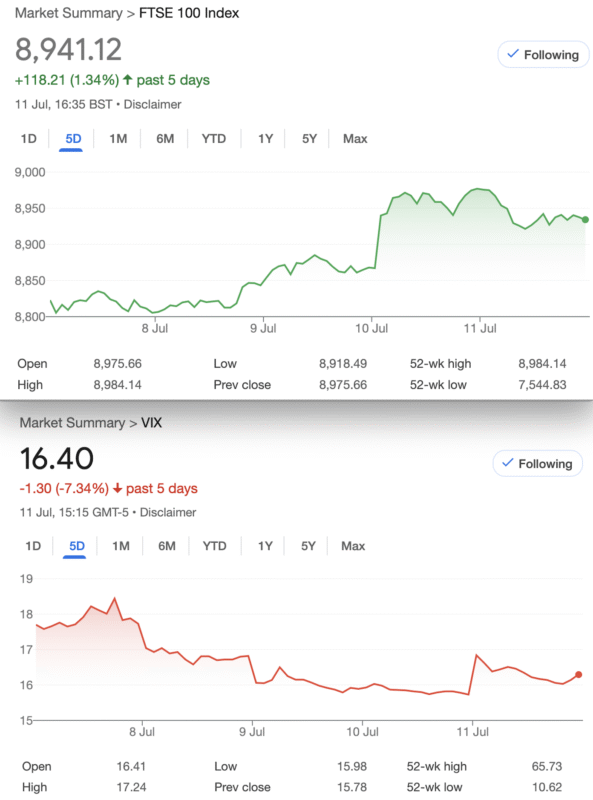Viewport: 593px width, 800px height.
Task: Select 1M range tab on FTSE chart
Action: (x=118, y=139)
